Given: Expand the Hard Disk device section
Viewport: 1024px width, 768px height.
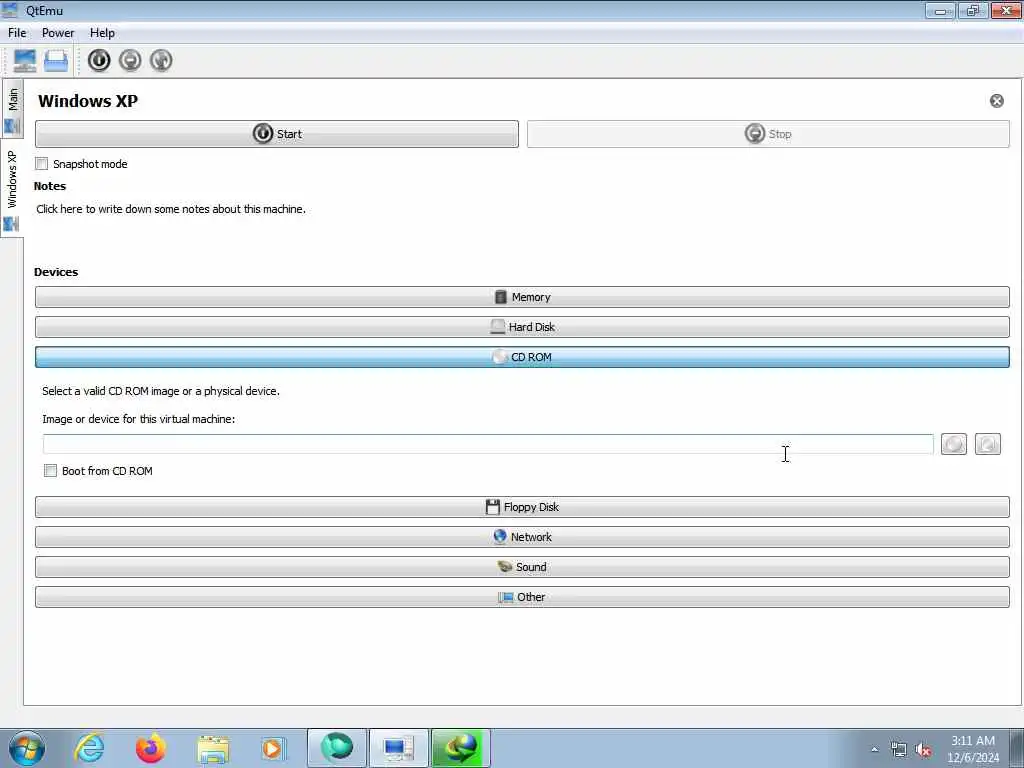Looking at the screenshot, I should coord(522,327).
